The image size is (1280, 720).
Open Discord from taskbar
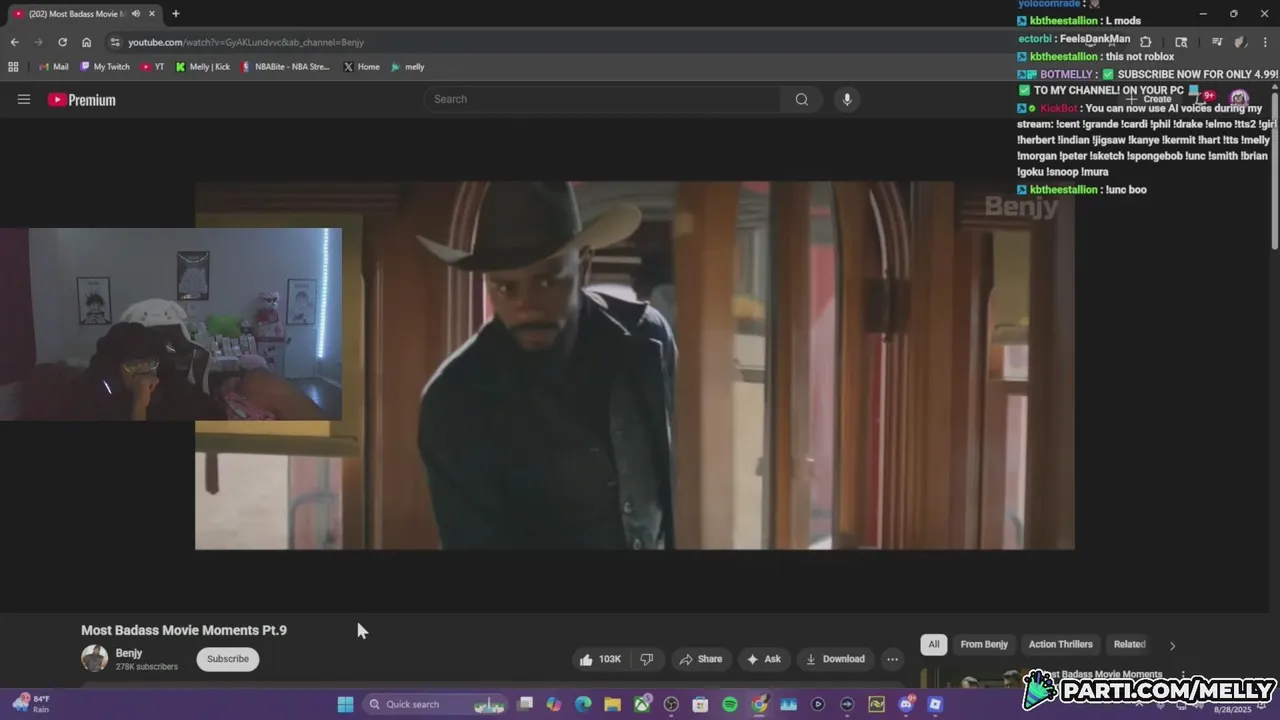tap(906, 704)
